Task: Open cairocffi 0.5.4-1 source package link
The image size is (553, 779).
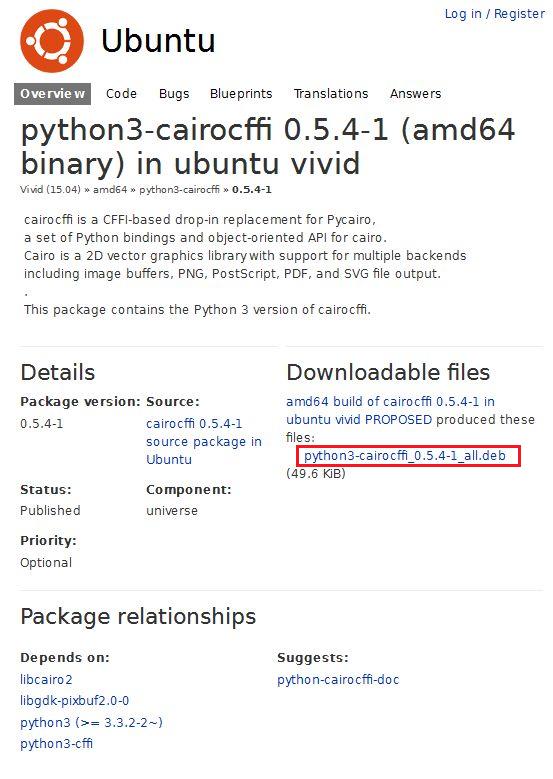Action: coord(204,442)
